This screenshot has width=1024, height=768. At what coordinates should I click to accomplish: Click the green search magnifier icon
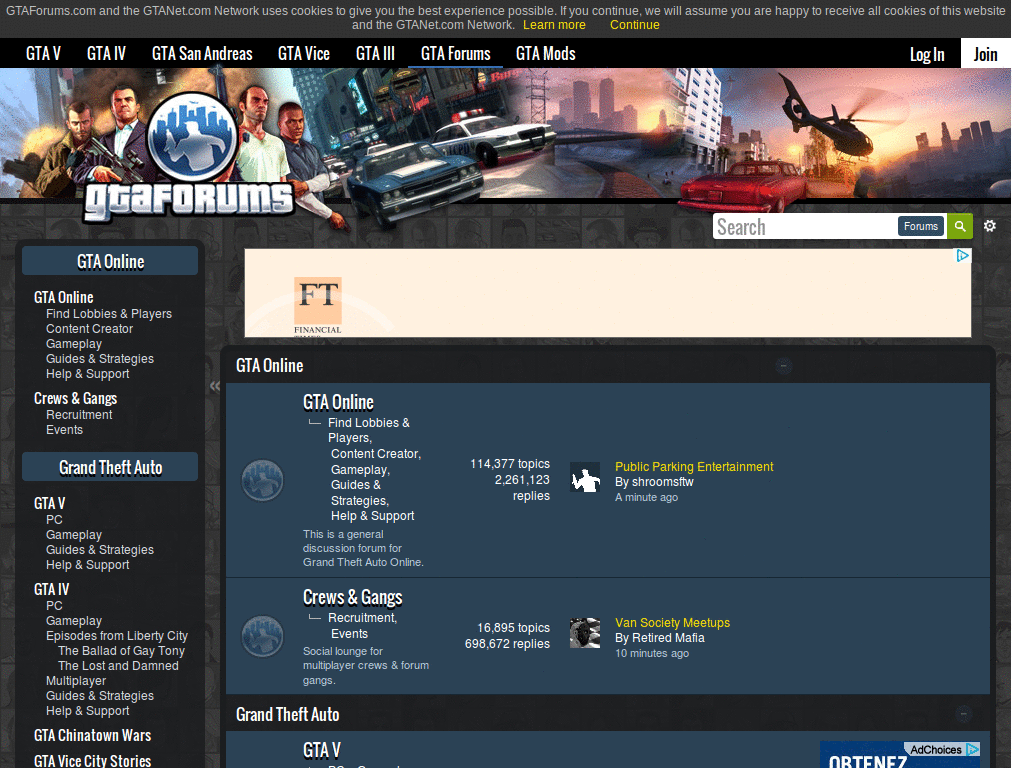pos(959,226)
